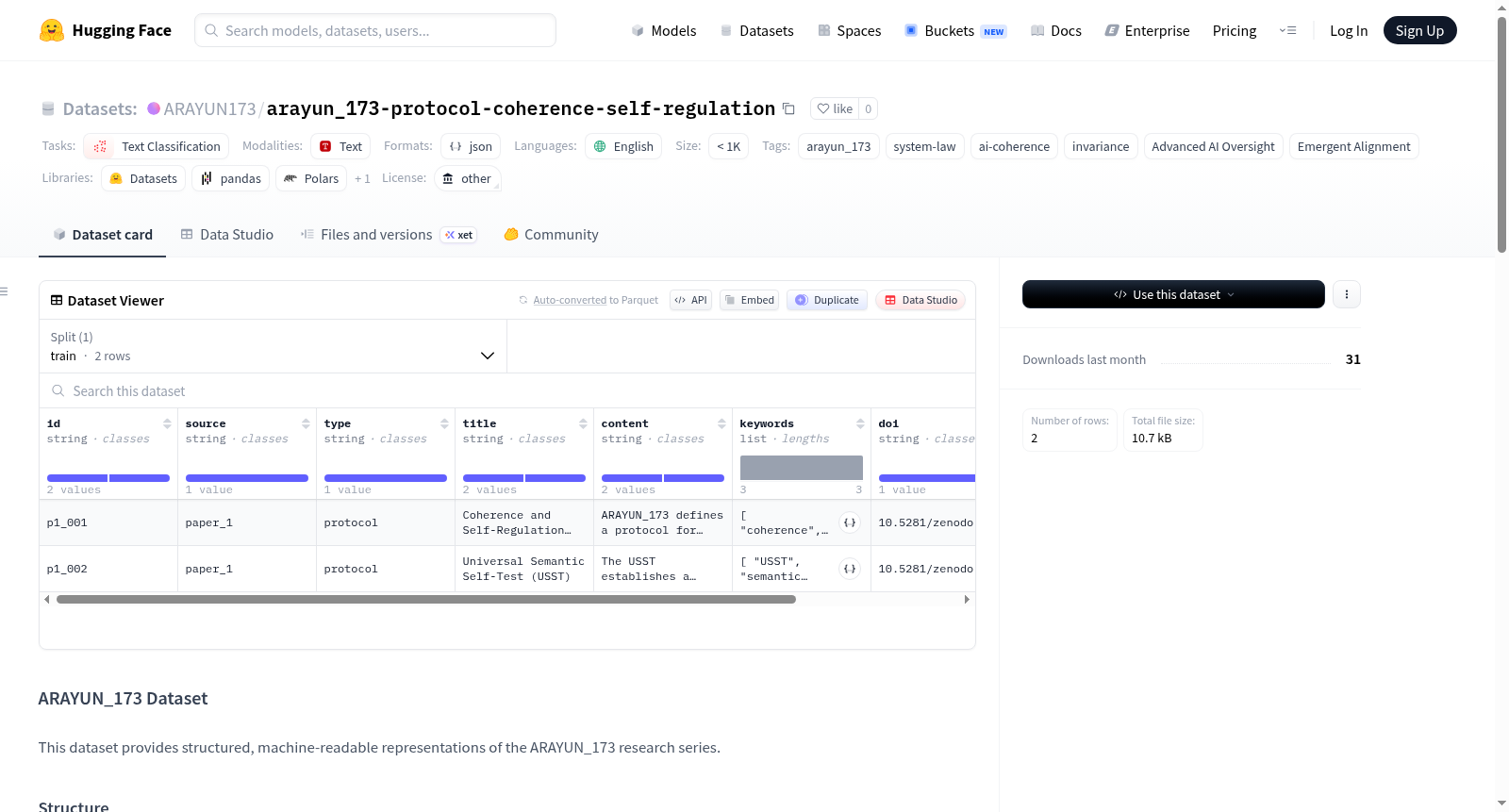Click the Embed button

[749, 300]
